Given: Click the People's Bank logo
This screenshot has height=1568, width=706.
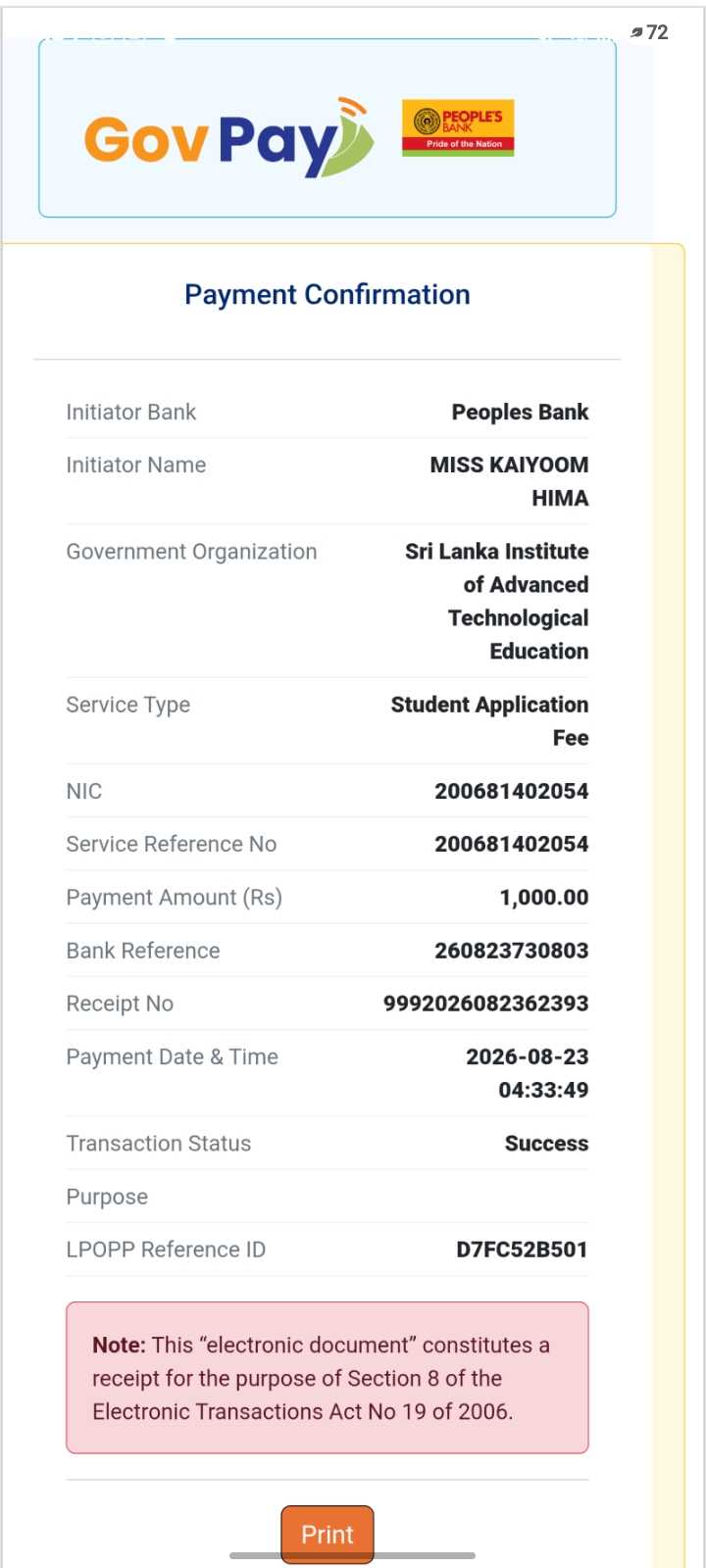Looking at the screenshot, I should tap(458, 128).
